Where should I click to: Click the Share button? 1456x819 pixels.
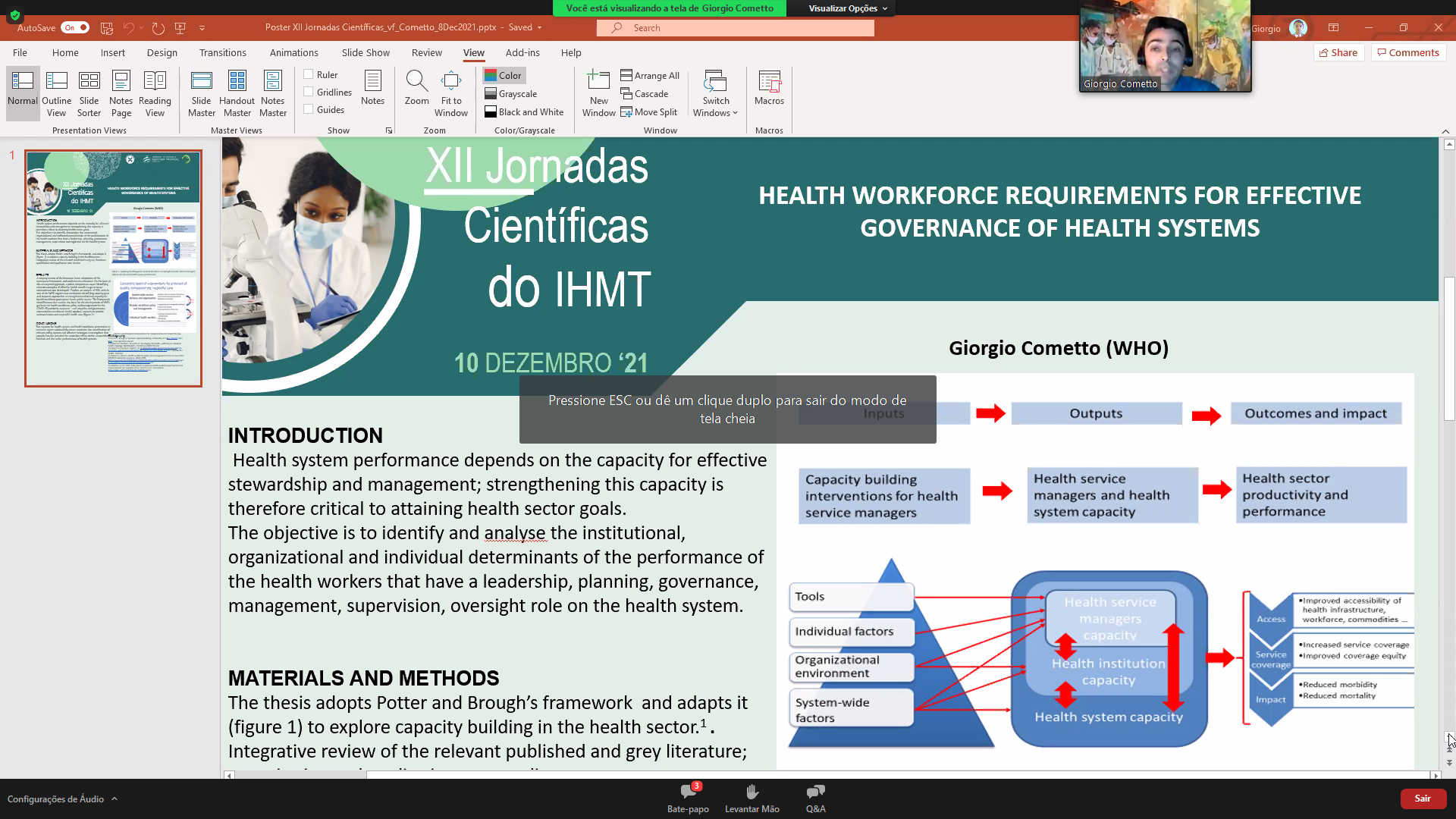point(1338,52)
